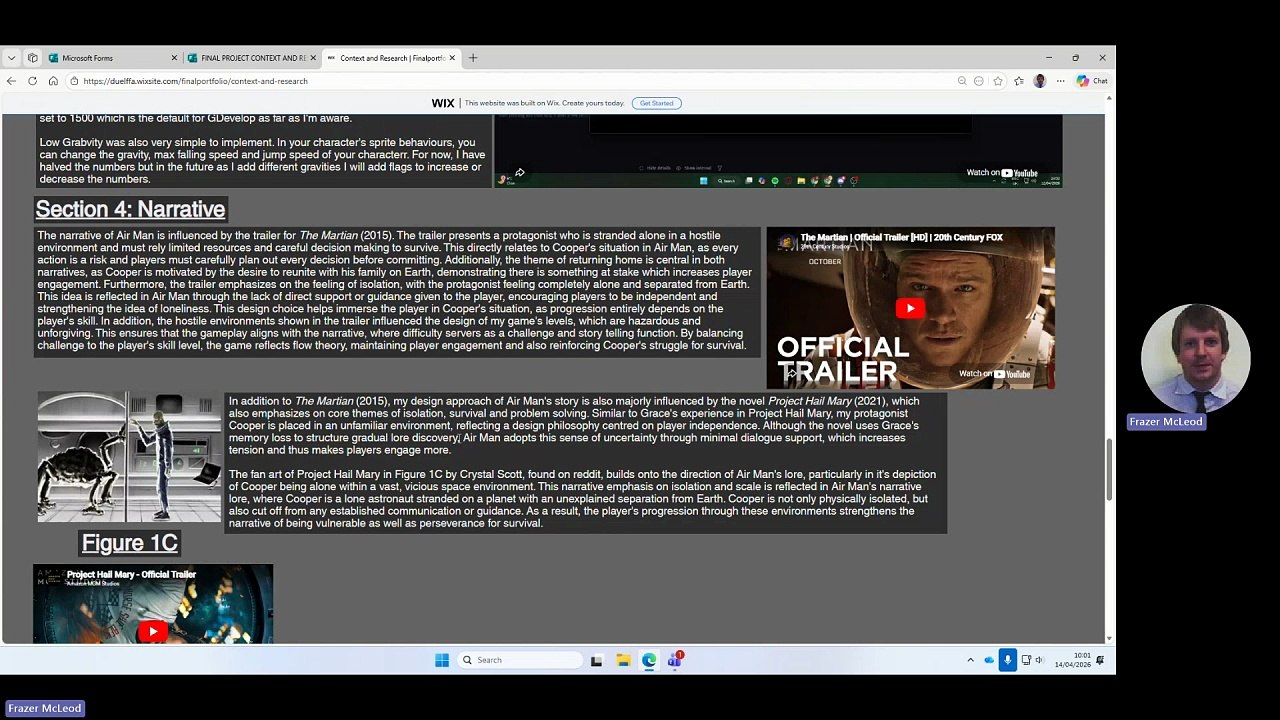Click Frazer McLeod's webcam video tile
This screenshot has width=1280, height=720.
point(1195,358)
